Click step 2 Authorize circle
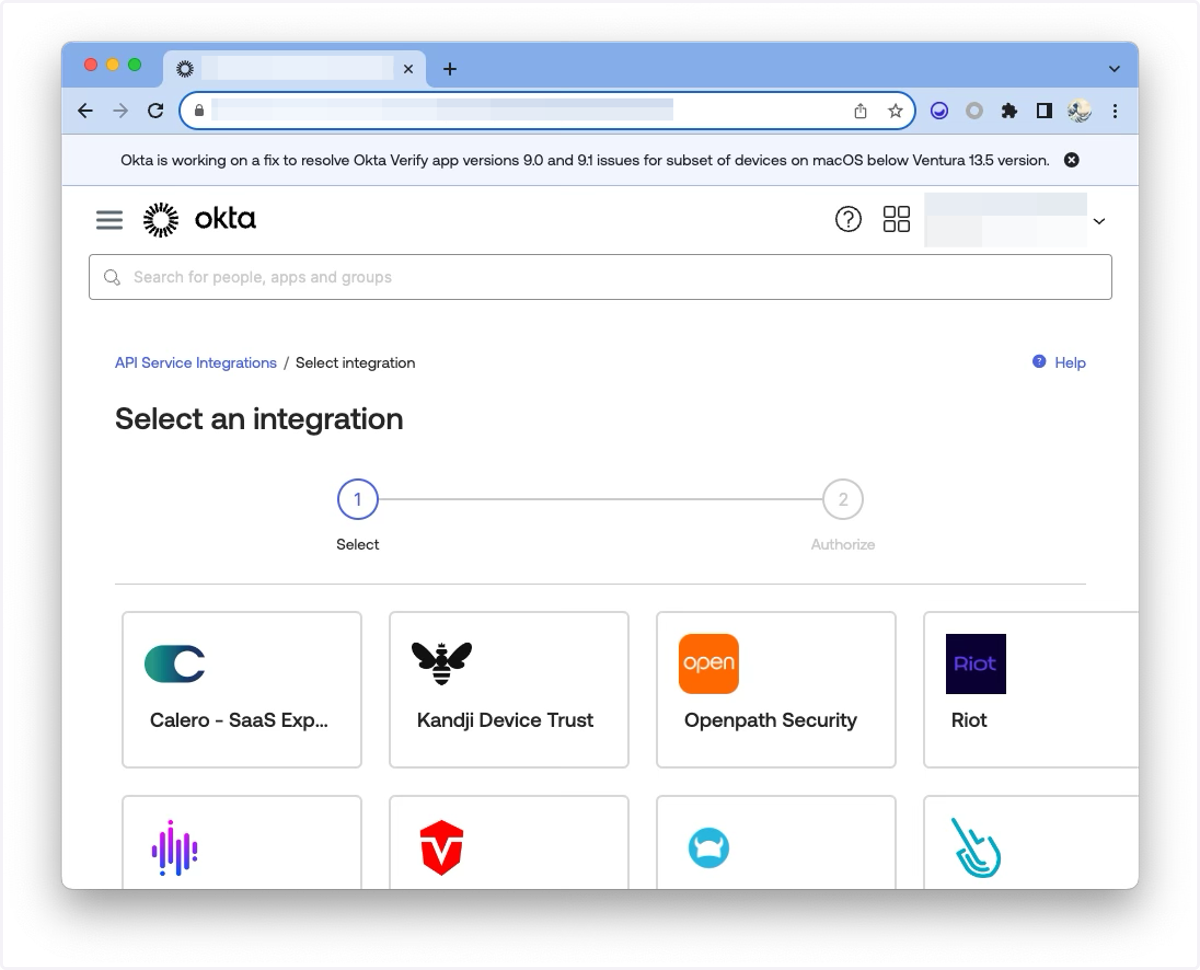 click(x=843, y=500)
